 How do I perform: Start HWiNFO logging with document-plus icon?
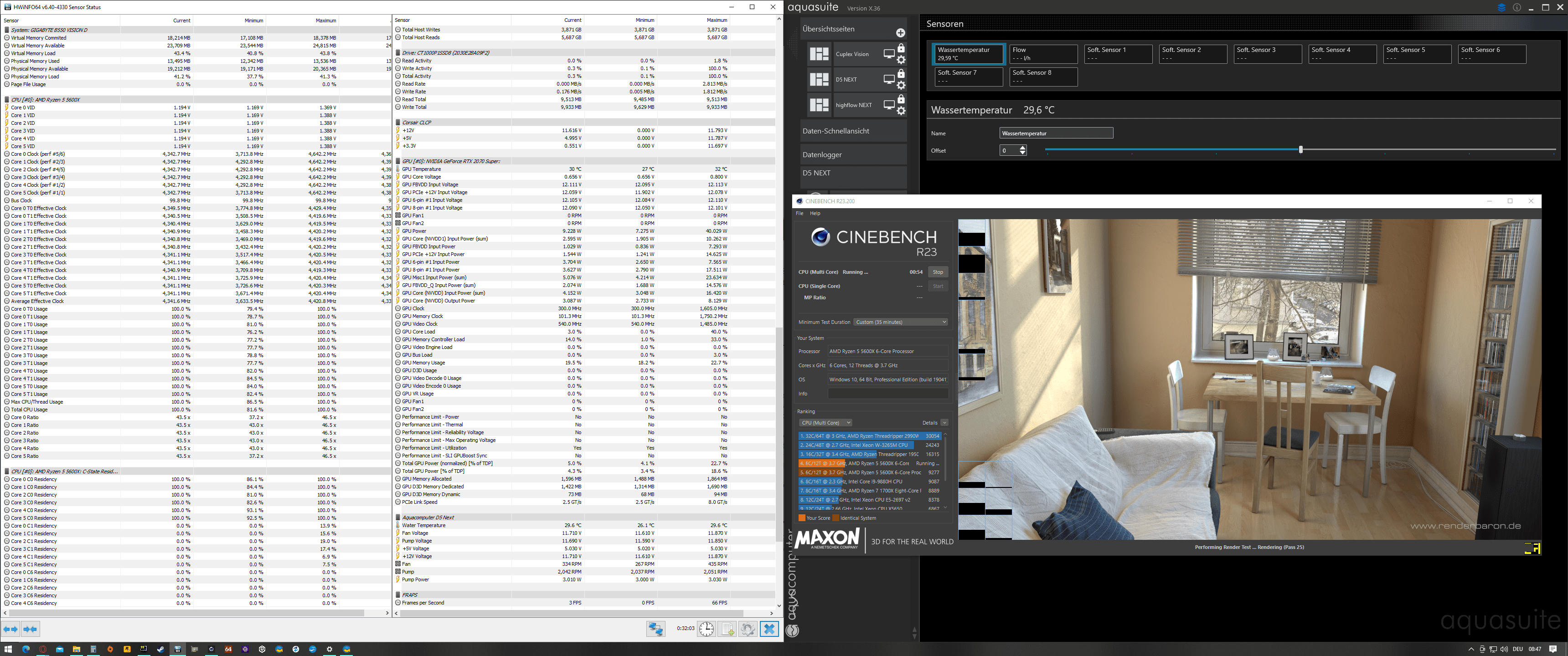pyautogui.click(x=727, y=629)
